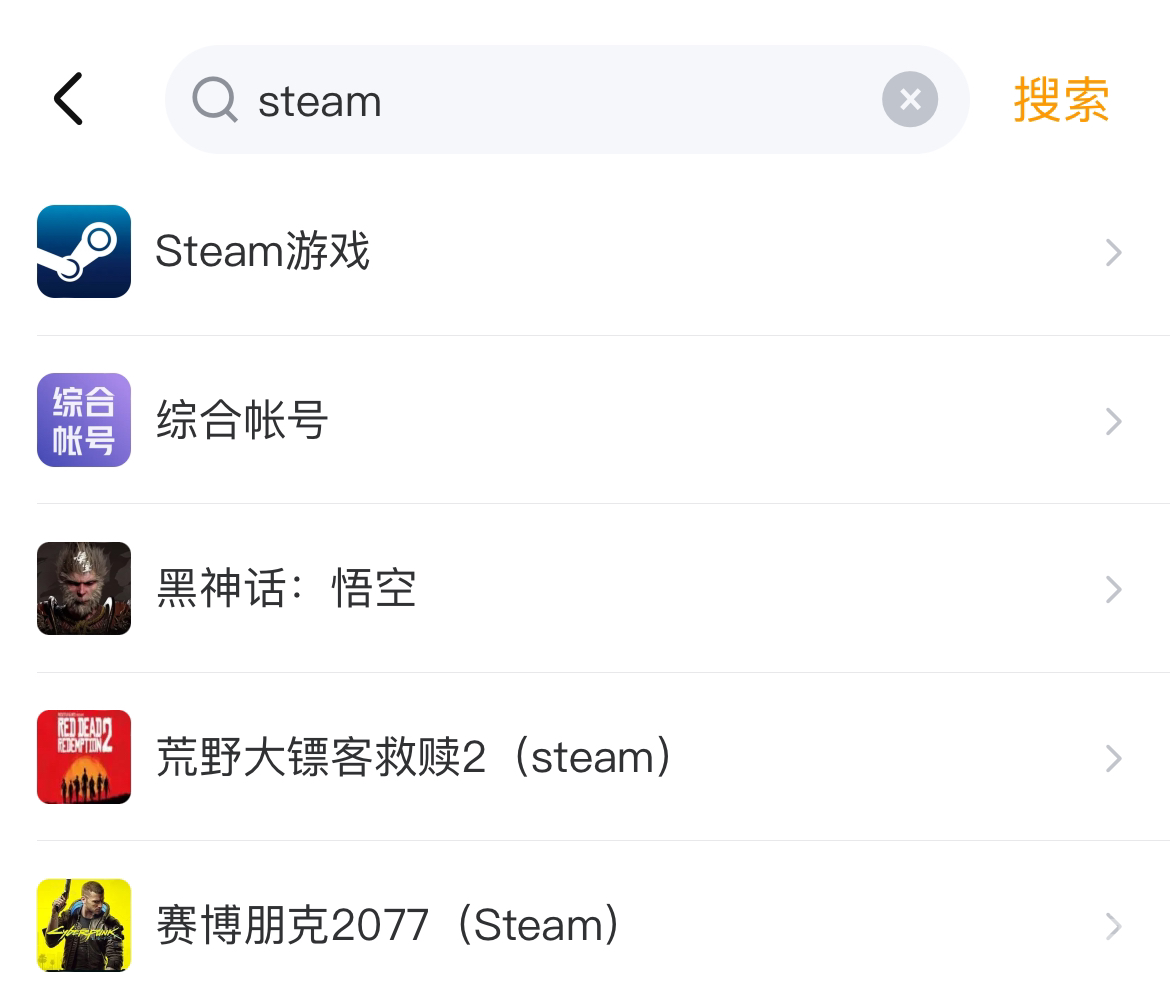
Task: Select the 综合帐号 list entry text
Action: click(x=242, y=420)
